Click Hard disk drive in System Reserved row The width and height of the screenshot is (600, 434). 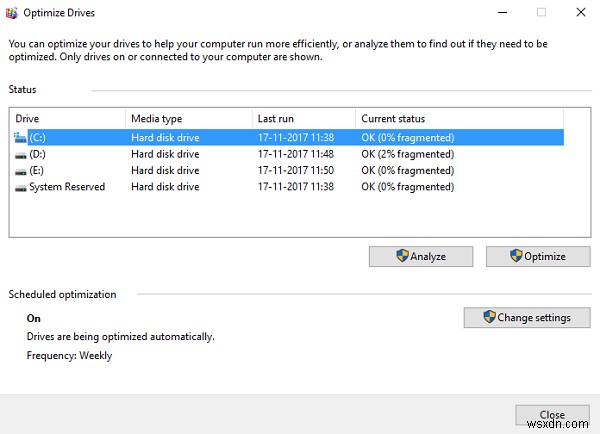pos(165,187)
